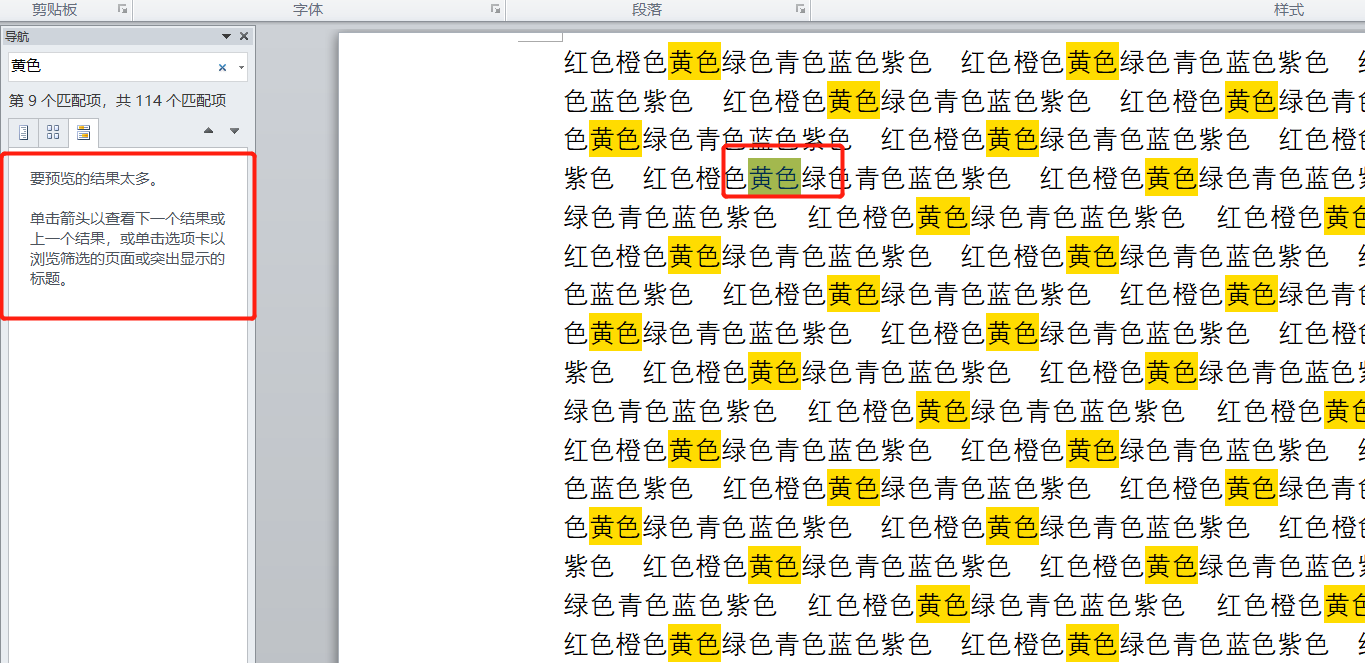Click the currently selected green-highlighted 黄色 match

click(x=774, y=178)
